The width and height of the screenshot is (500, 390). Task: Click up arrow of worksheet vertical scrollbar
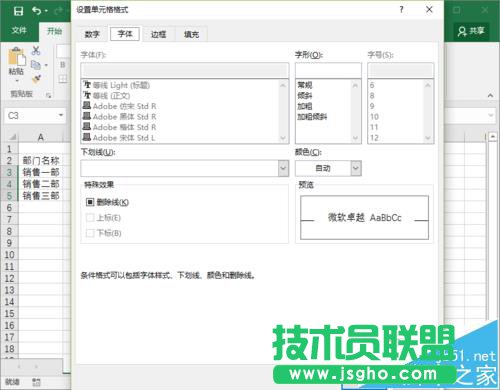(493, 136)
